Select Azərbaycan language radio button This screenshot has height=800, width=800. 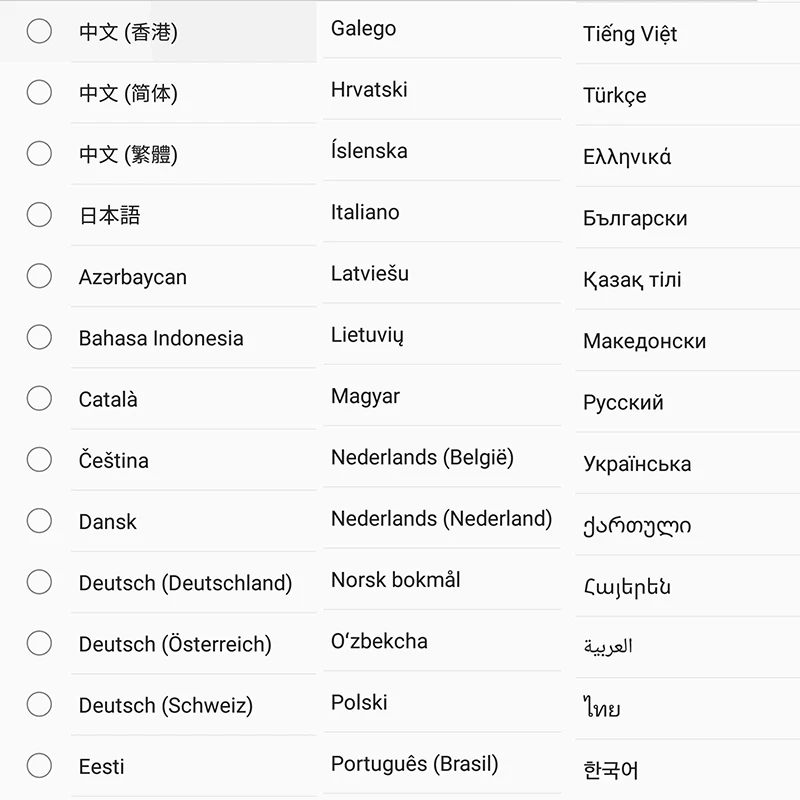[39, 276]
